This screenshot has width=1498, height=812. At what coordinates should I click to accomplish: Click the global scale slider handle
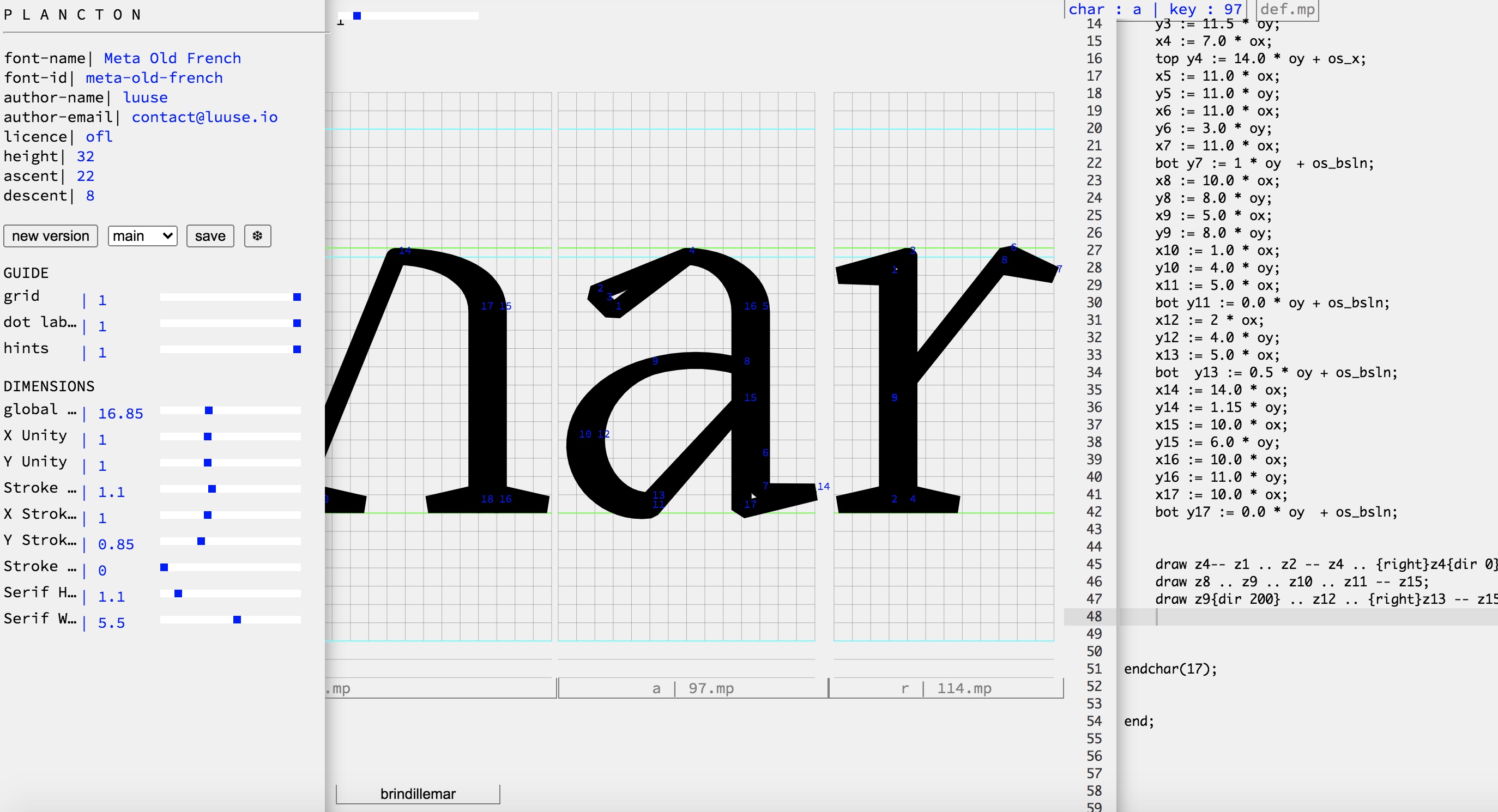click(x=209, y=410)
